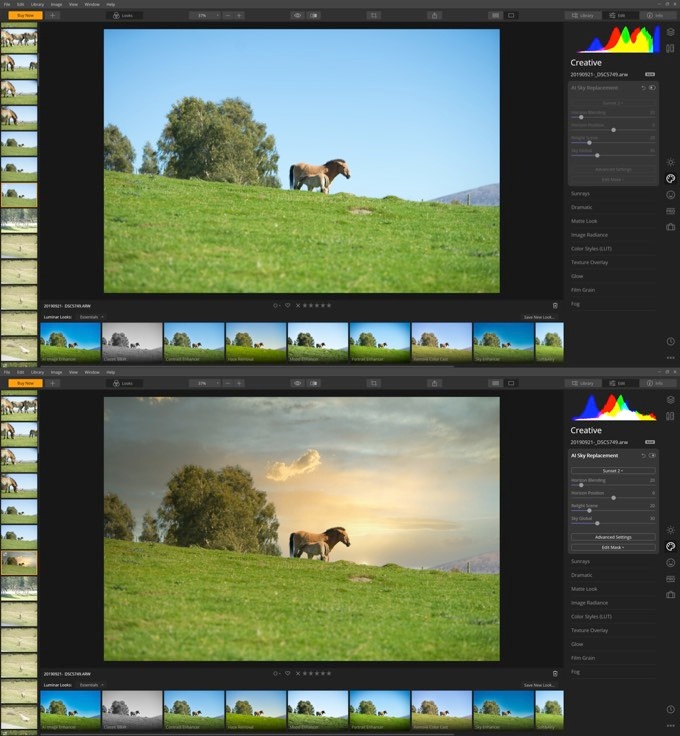Delete photo with trash icon, top window
Image resolution: width=680 pixels, height=736 pixels.
point(555,306)
